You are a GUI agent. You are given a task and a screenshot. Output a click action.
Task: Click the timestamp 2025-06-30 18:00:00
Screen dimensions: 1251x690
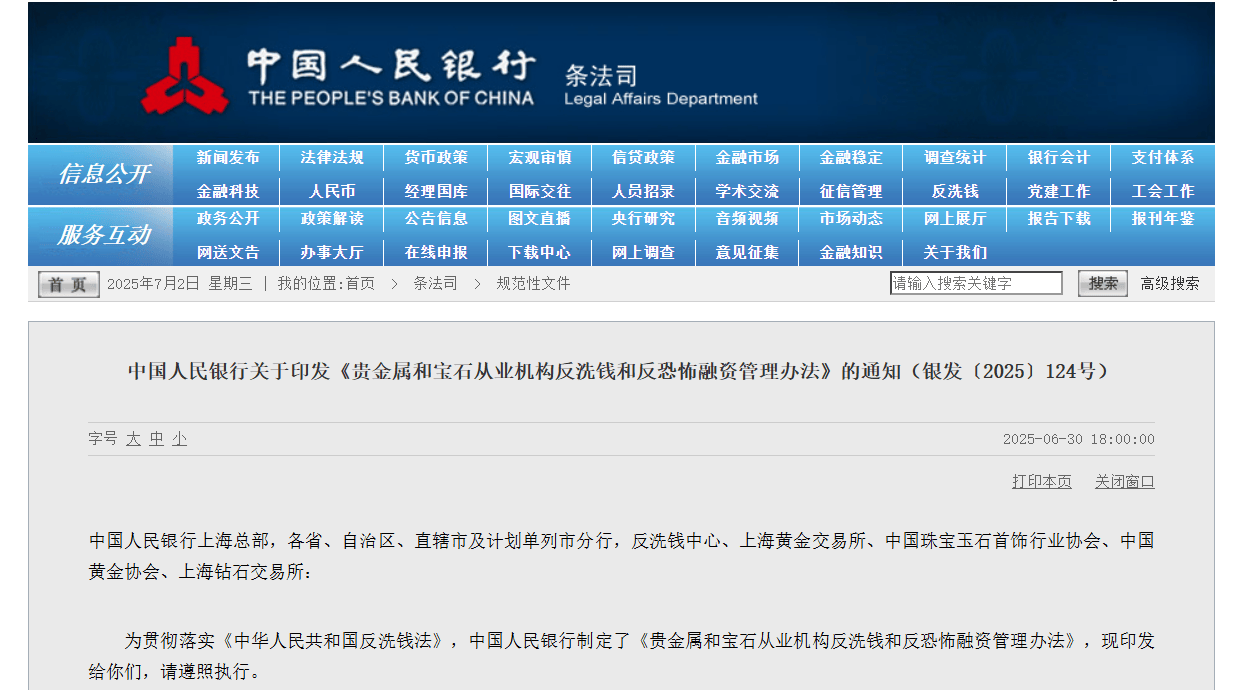pos(1079,439)
